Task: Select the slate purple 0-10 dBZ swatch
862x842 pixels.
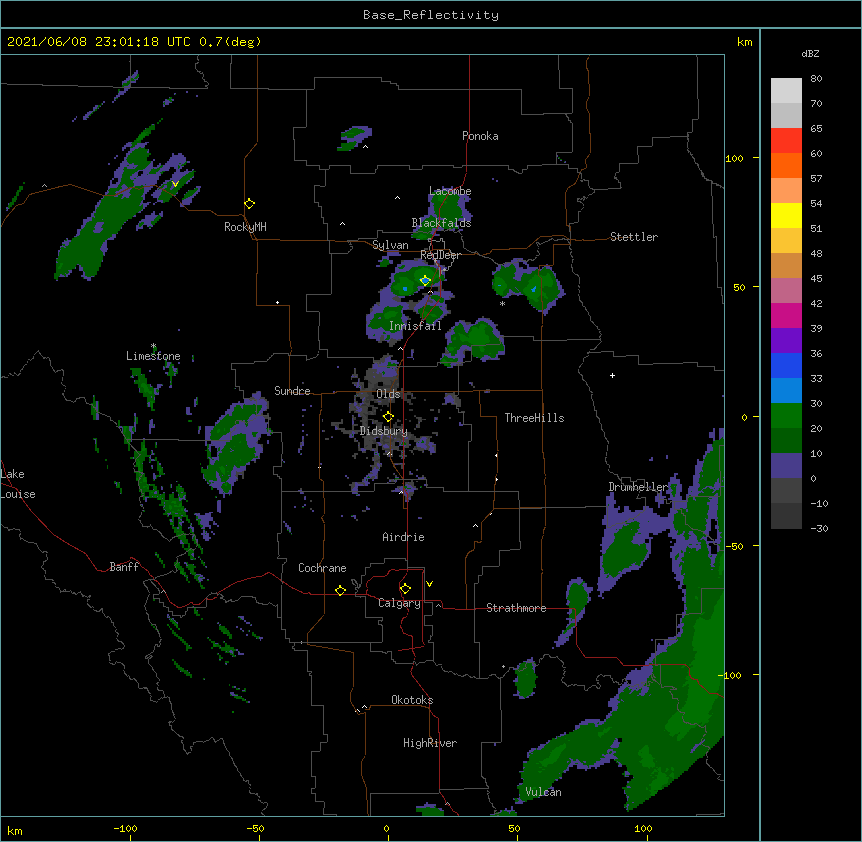Action: pos(786,466)
